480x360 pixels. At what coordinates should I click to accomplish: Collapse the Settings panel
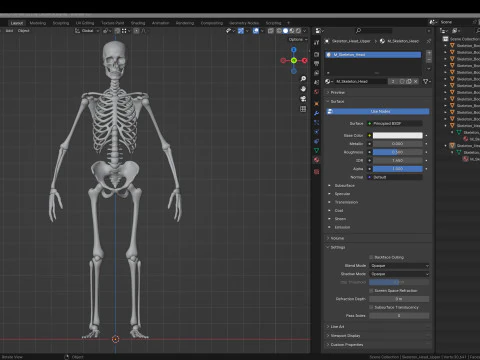click(378, 247)
